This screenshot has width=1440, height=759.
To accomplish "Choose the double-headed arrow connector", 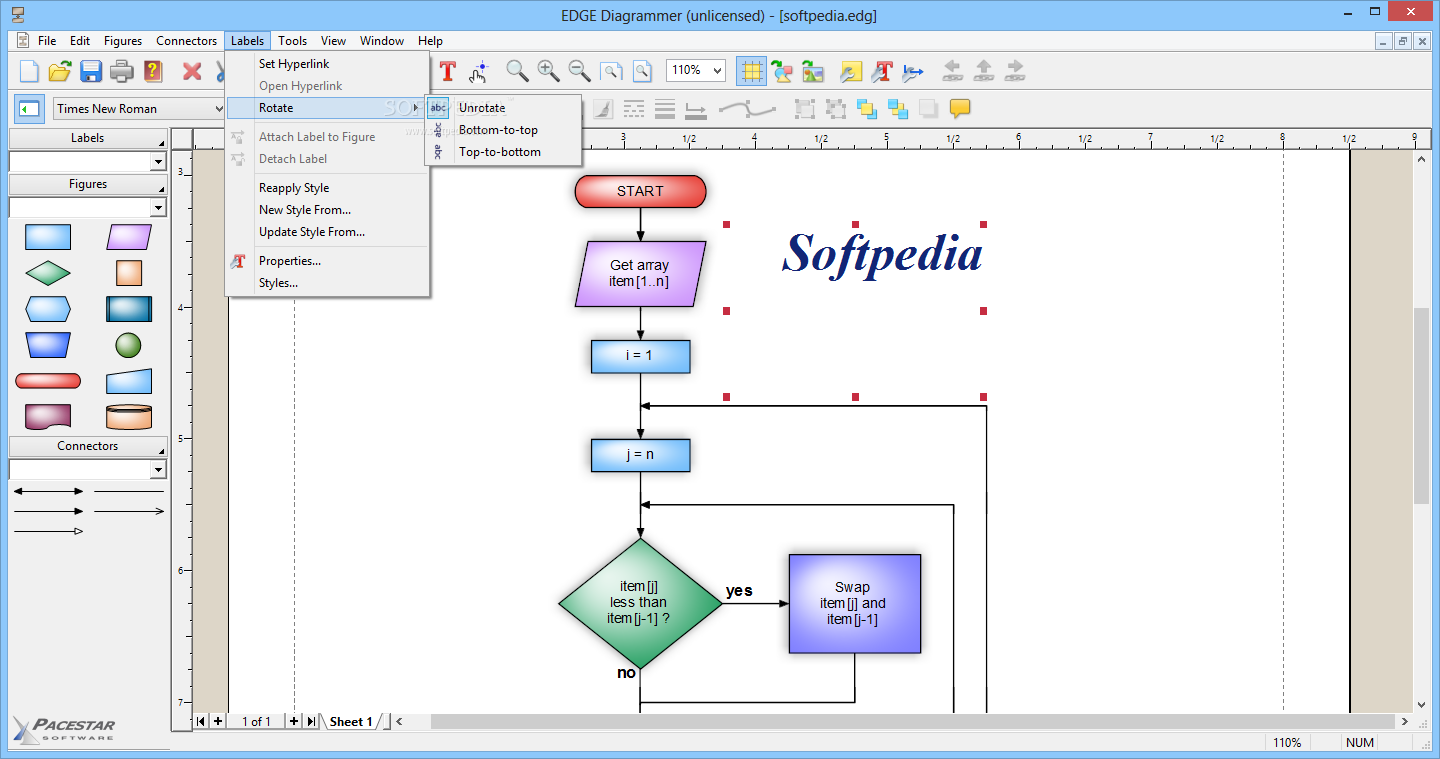I will point(48,491).
